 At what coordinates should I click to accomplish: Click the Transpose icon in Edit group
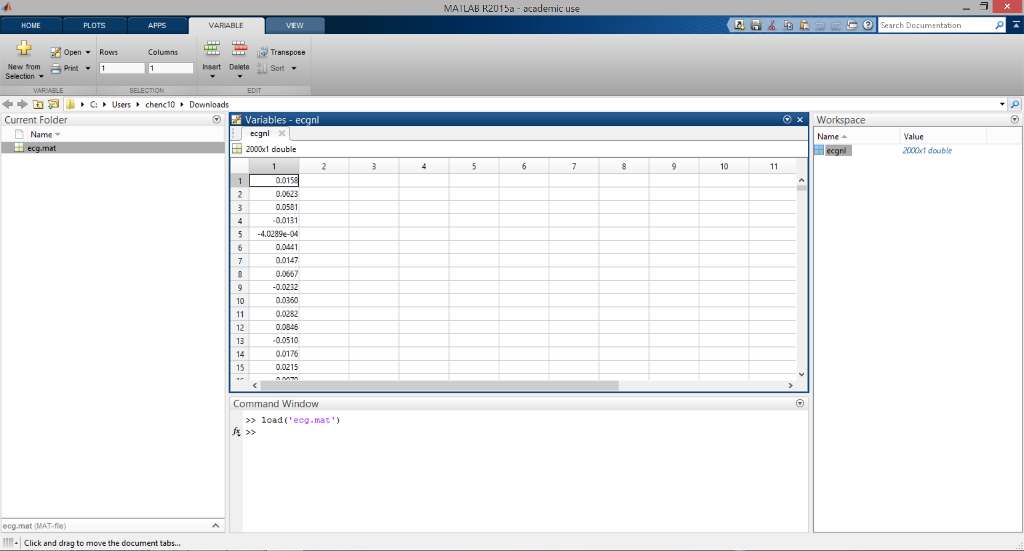point(263,52)
